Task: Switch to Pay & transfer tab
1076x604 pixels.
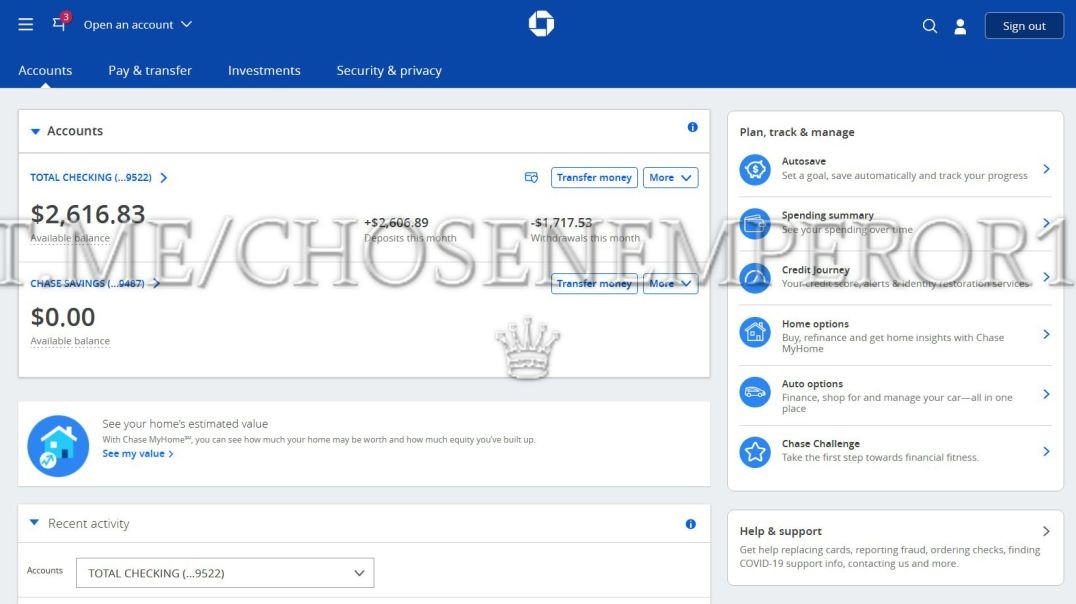Action: [x=150, y=71]
